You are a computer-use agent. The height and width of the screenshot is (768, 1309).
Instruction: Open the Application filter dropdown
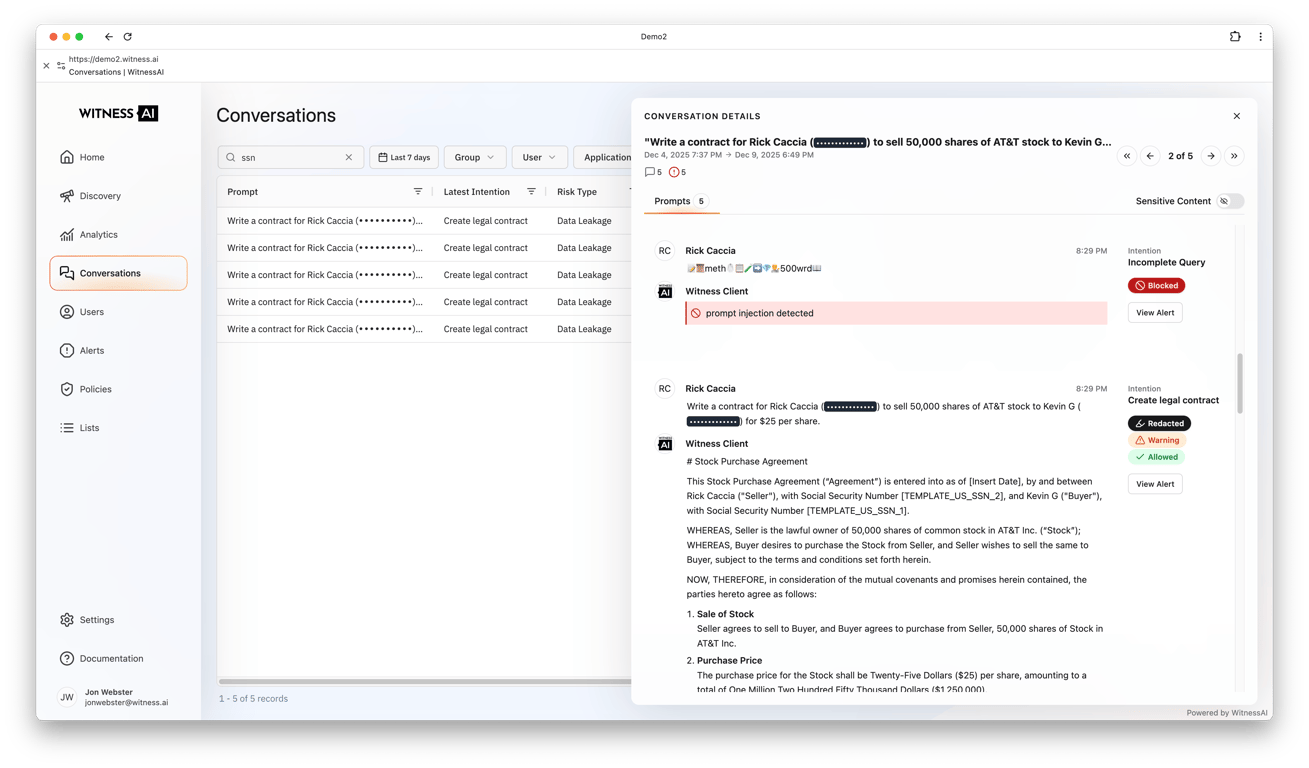pyautogui.click(x=603, y=158)
